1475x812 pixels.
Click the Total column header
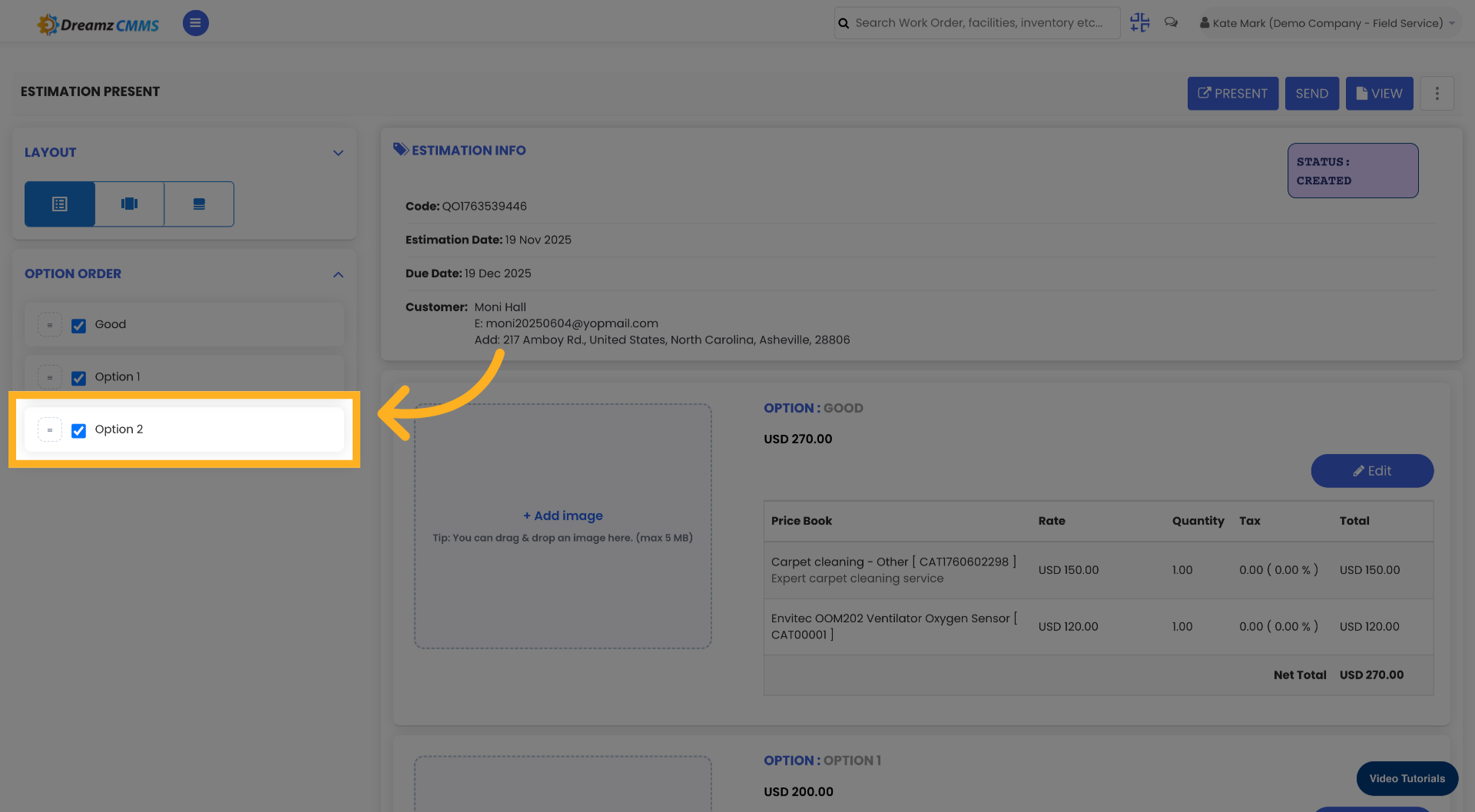coord(1354,521)
